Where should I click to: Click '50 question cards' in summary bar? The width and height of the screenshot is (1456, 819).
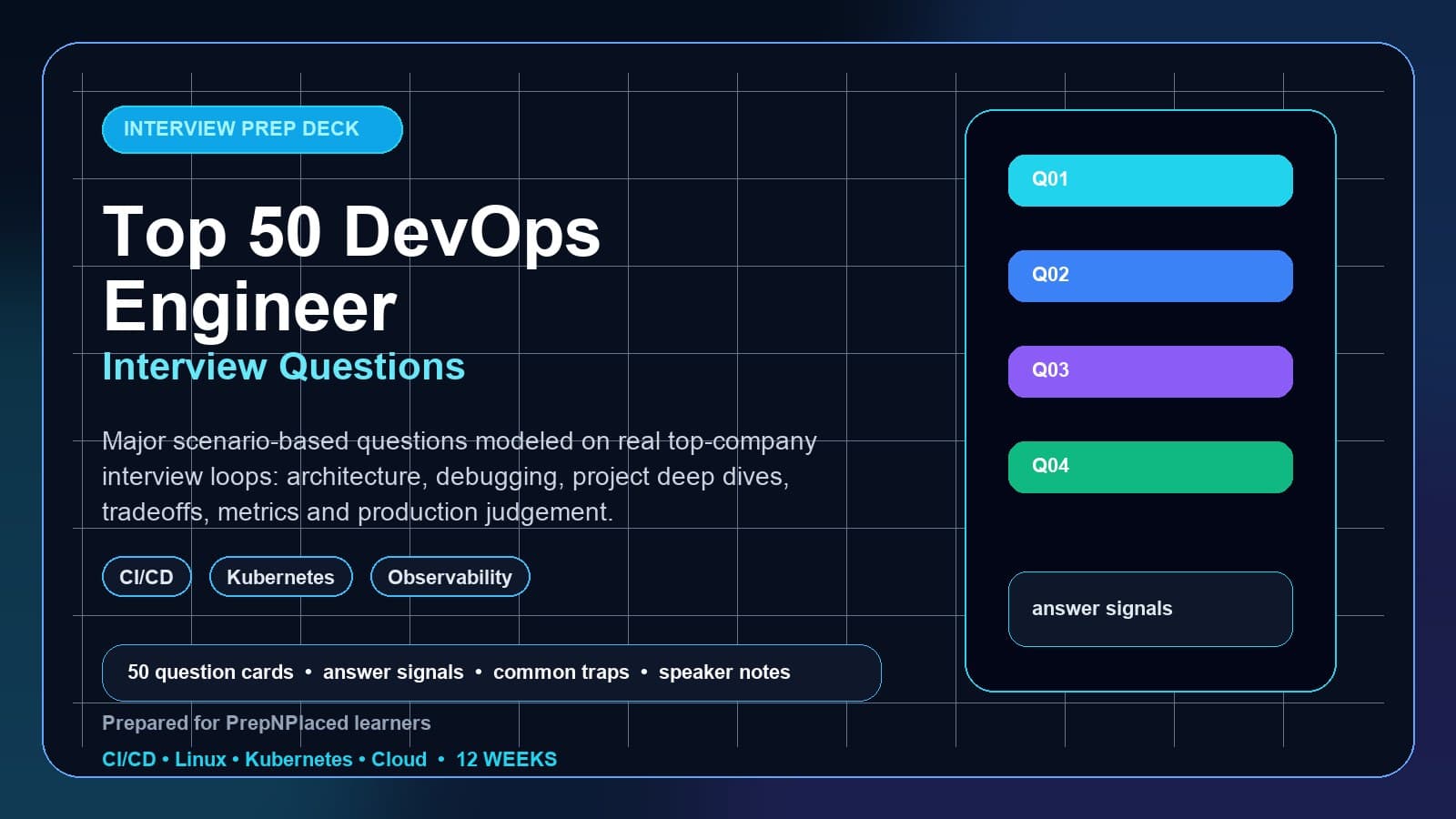pos(210,672)
